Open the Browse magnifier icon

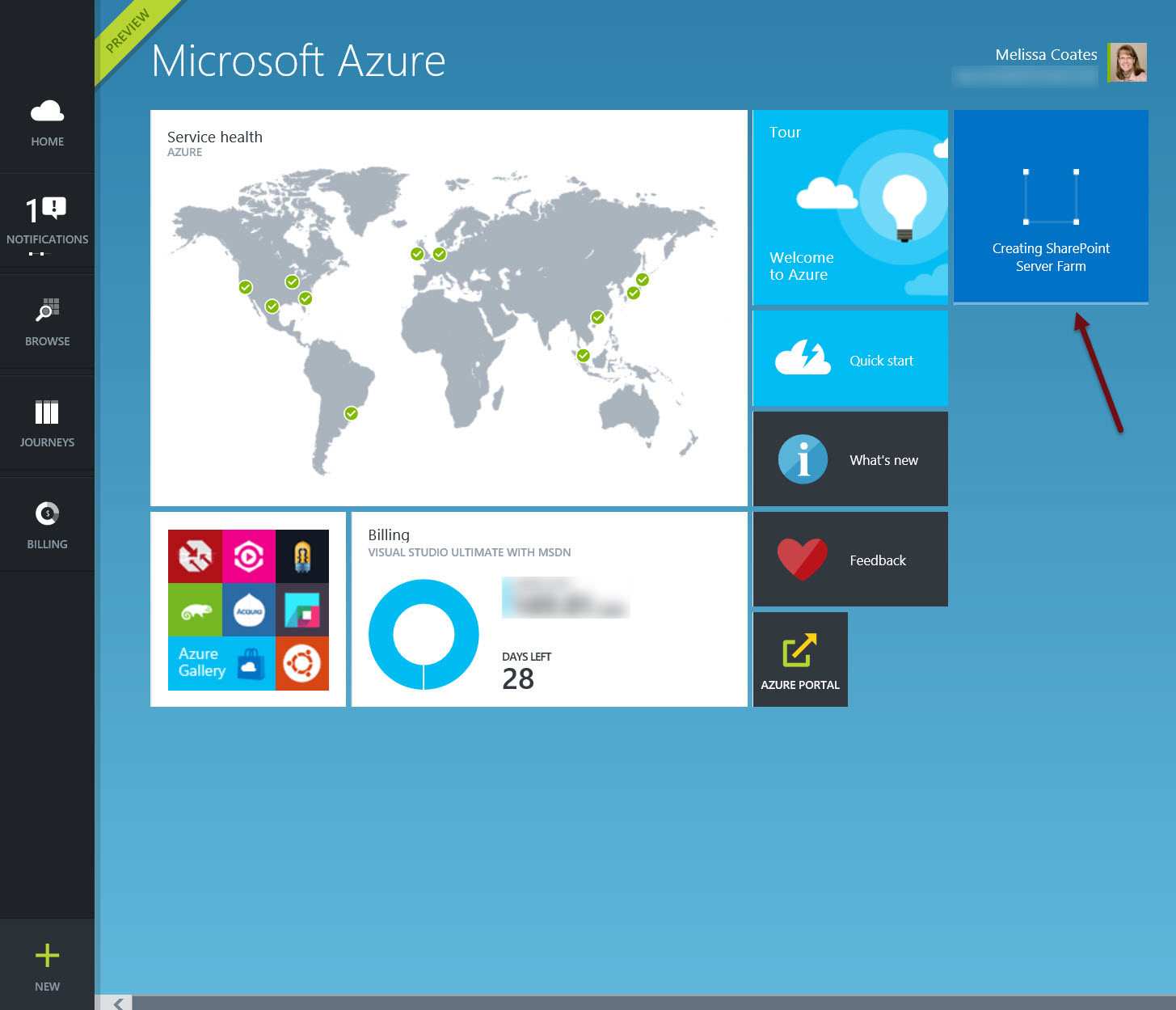click(x=48, y=310)
